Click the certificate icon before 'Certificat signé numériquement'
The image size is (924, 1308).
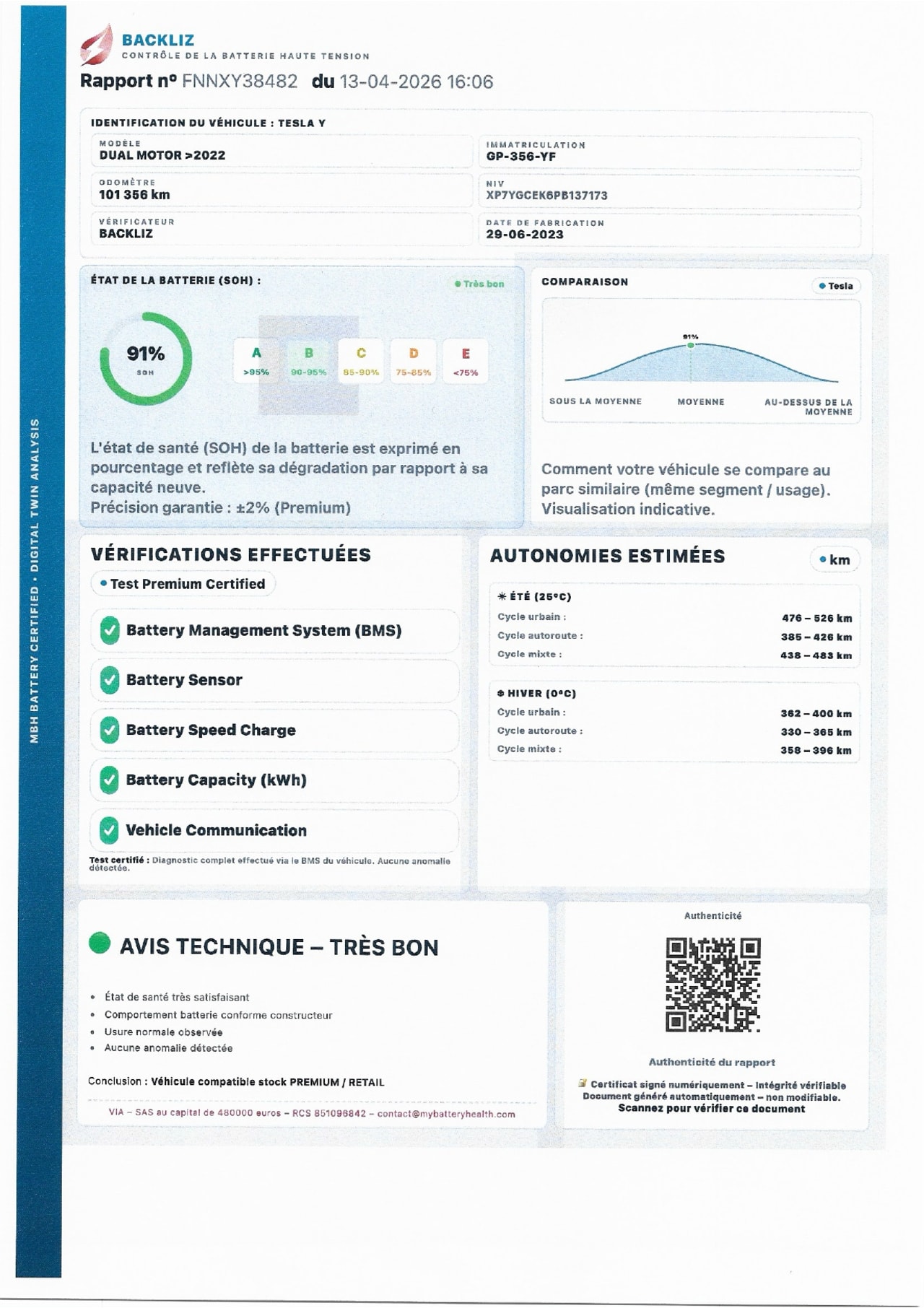point(583,1084)
